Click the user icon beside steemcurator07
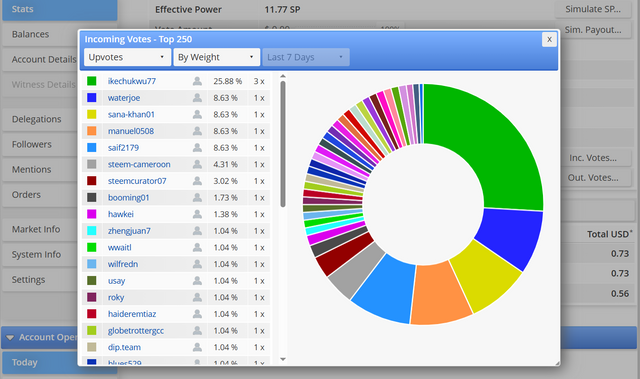 point(197,181)
